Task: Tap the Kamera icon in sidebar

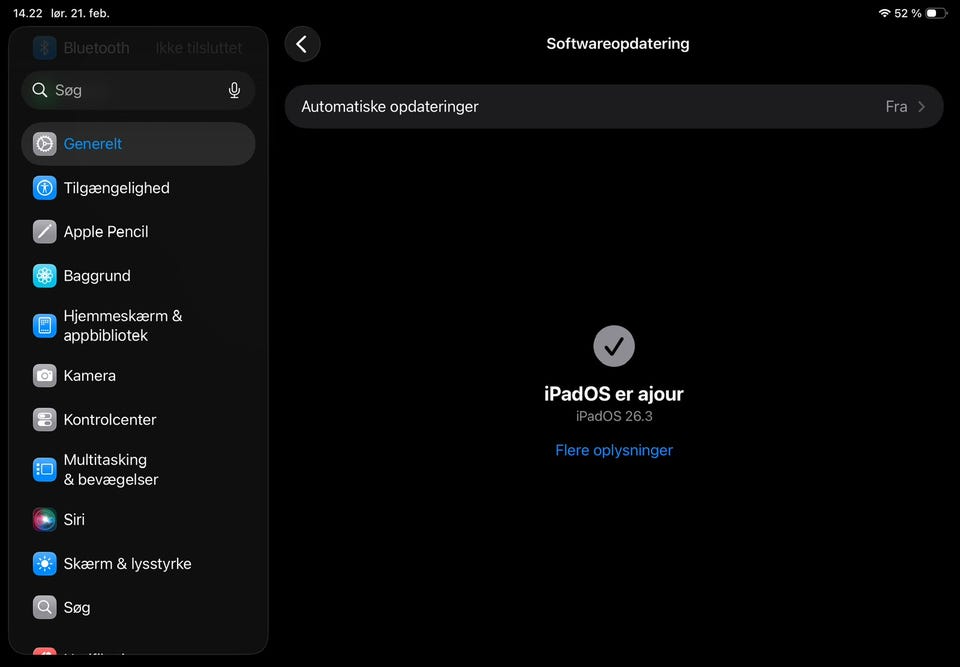Action: 45,375
